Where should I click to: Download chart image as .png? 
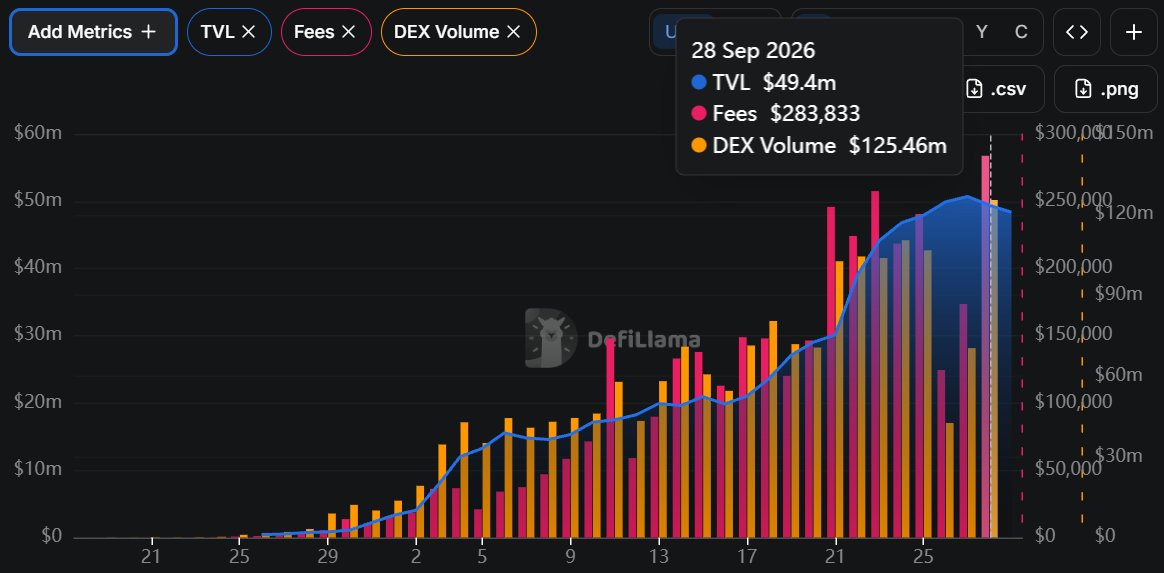click(1107, 89)
